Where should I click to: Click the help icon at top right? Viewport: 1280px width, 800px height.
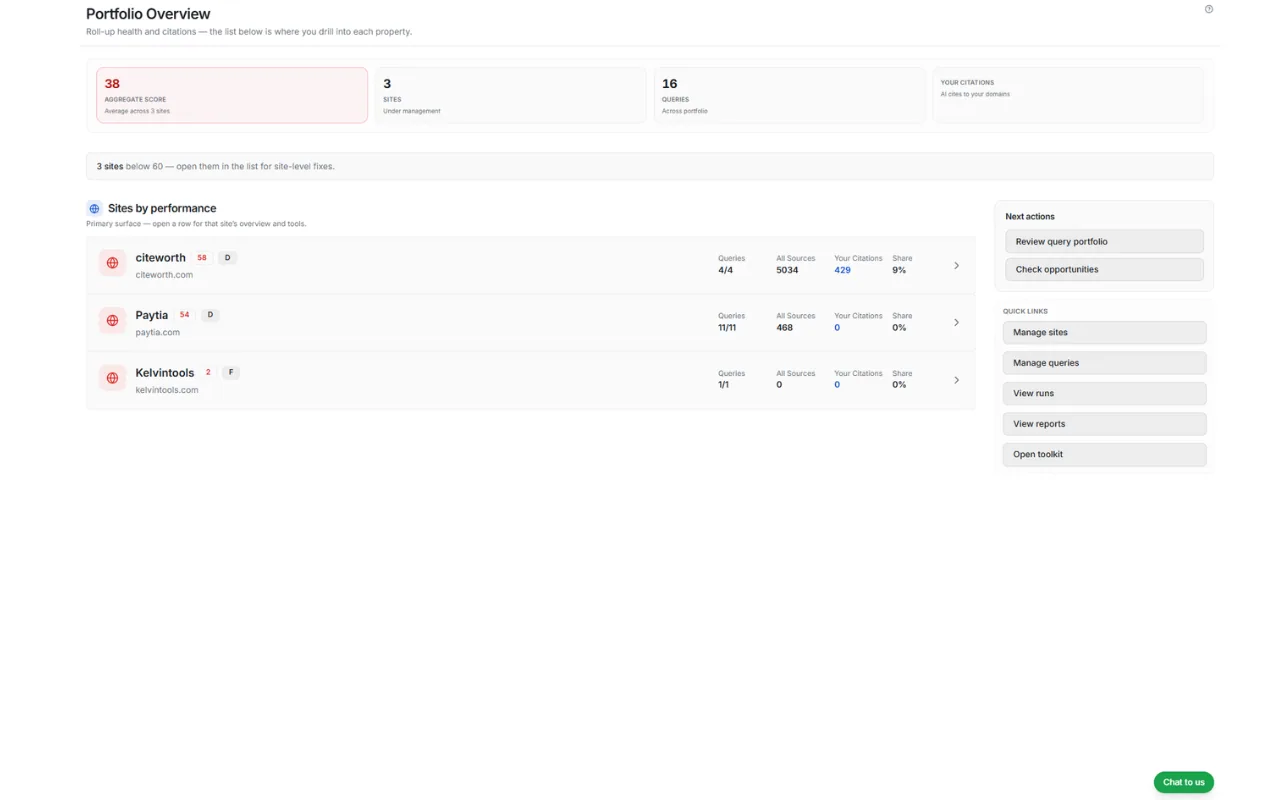pos(1209,9)
